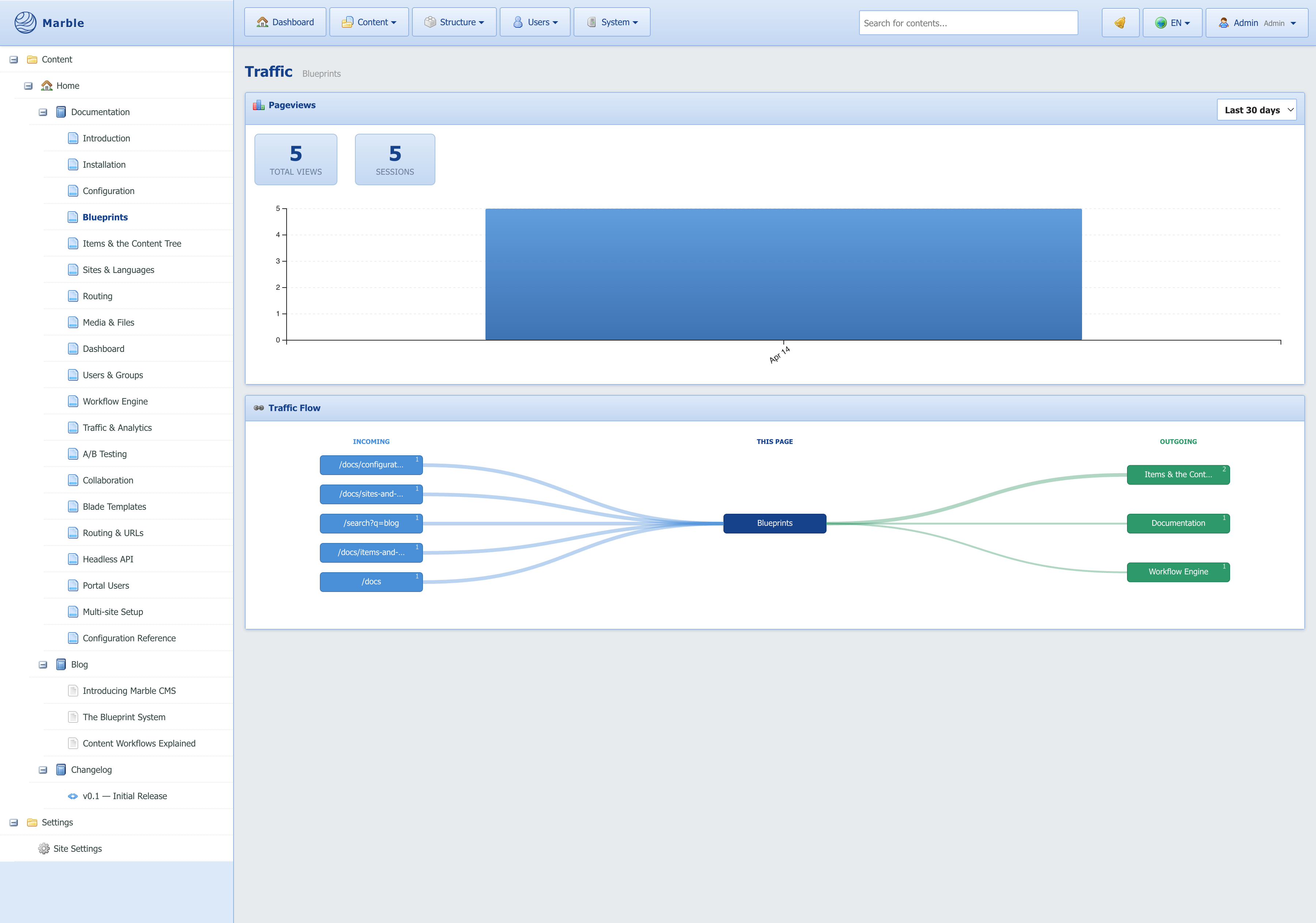Select the Blueprints page in the sidebar
This screenshot has height=923, width=1316.
click(105, 217)
